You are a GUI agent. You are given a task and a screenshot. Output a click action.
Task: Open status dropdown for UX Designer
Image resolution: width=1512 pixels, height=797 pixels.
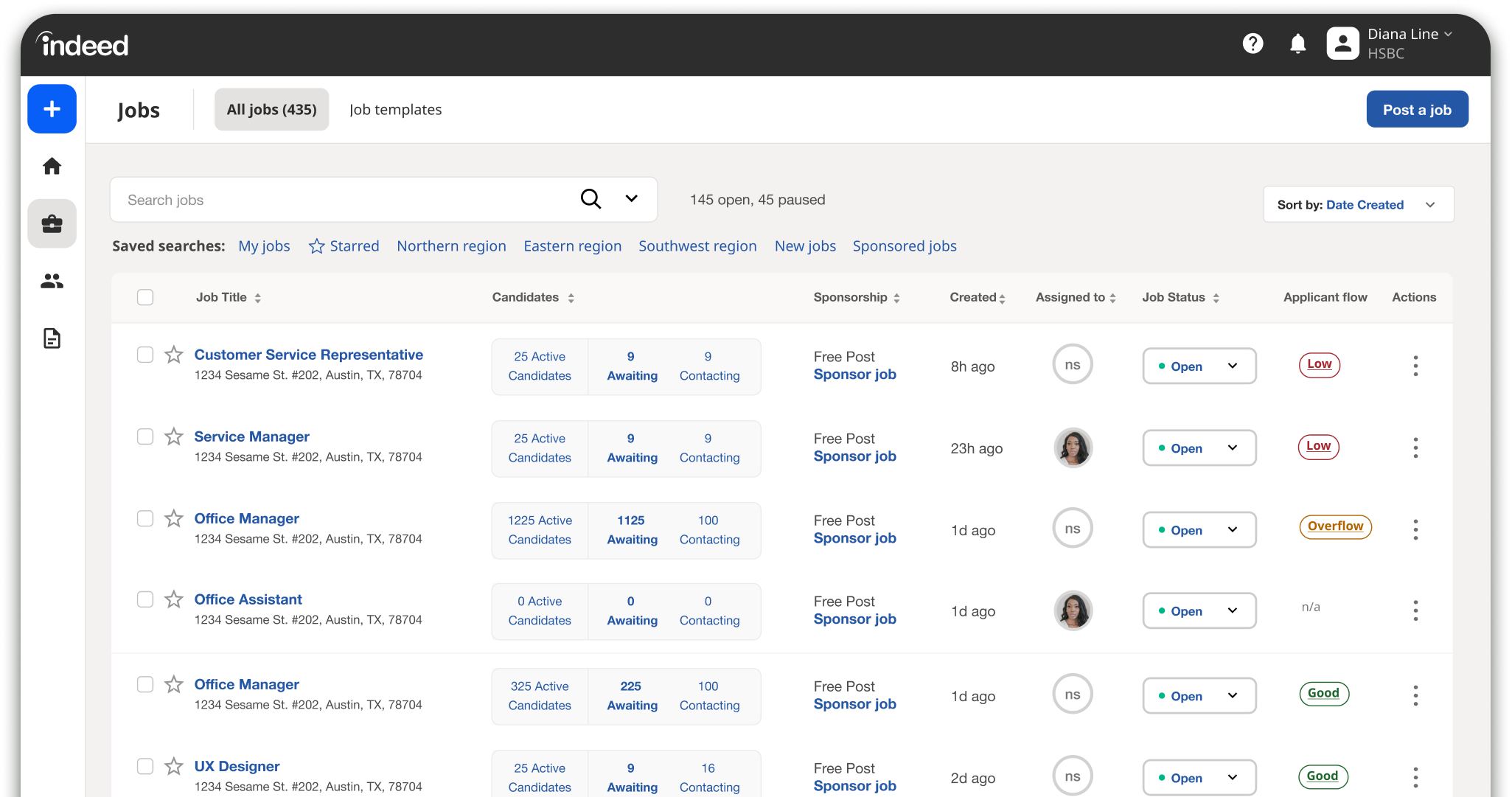pos(1199,777)
